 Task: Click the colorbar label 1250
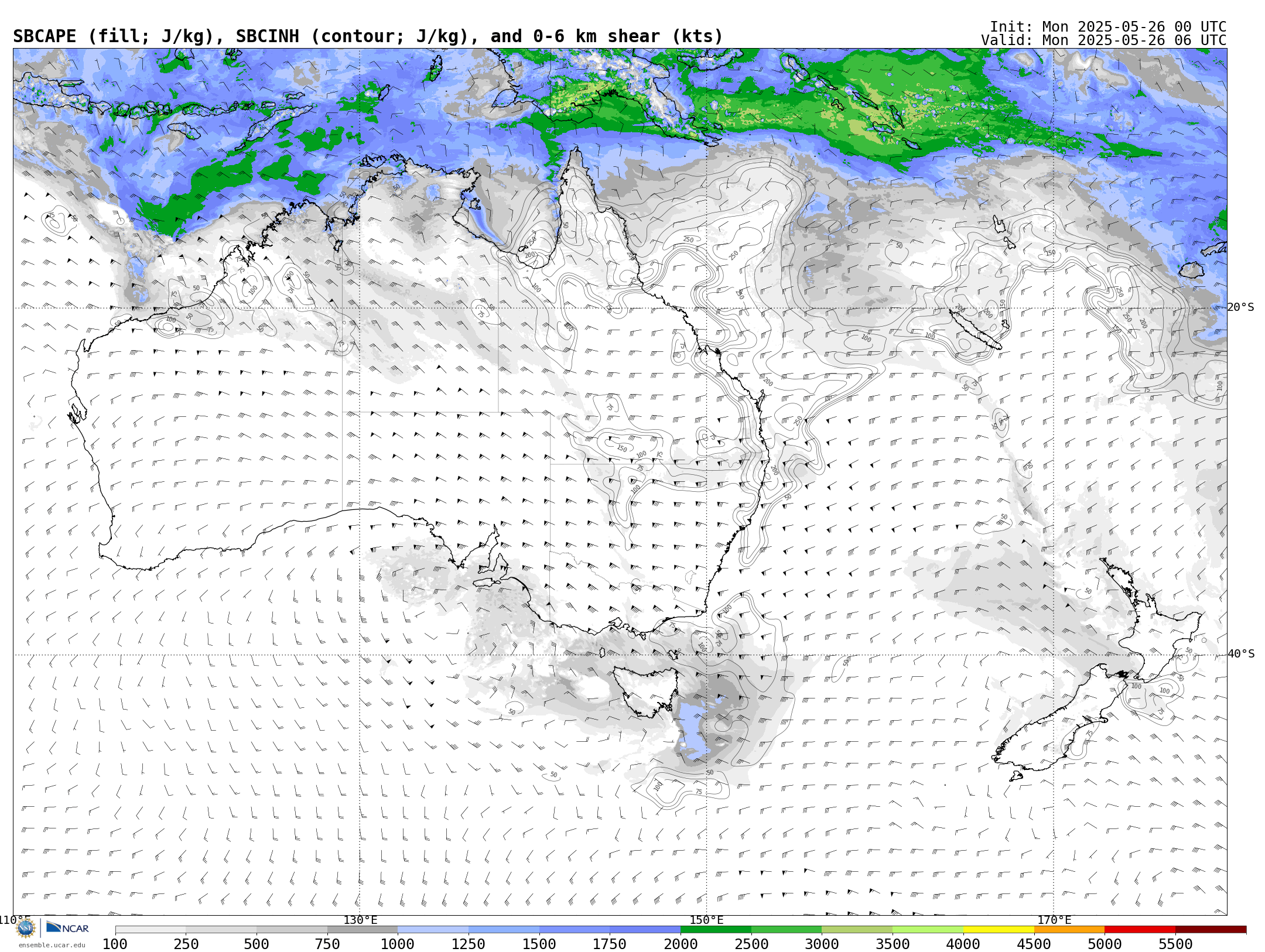tap(469, 944)
